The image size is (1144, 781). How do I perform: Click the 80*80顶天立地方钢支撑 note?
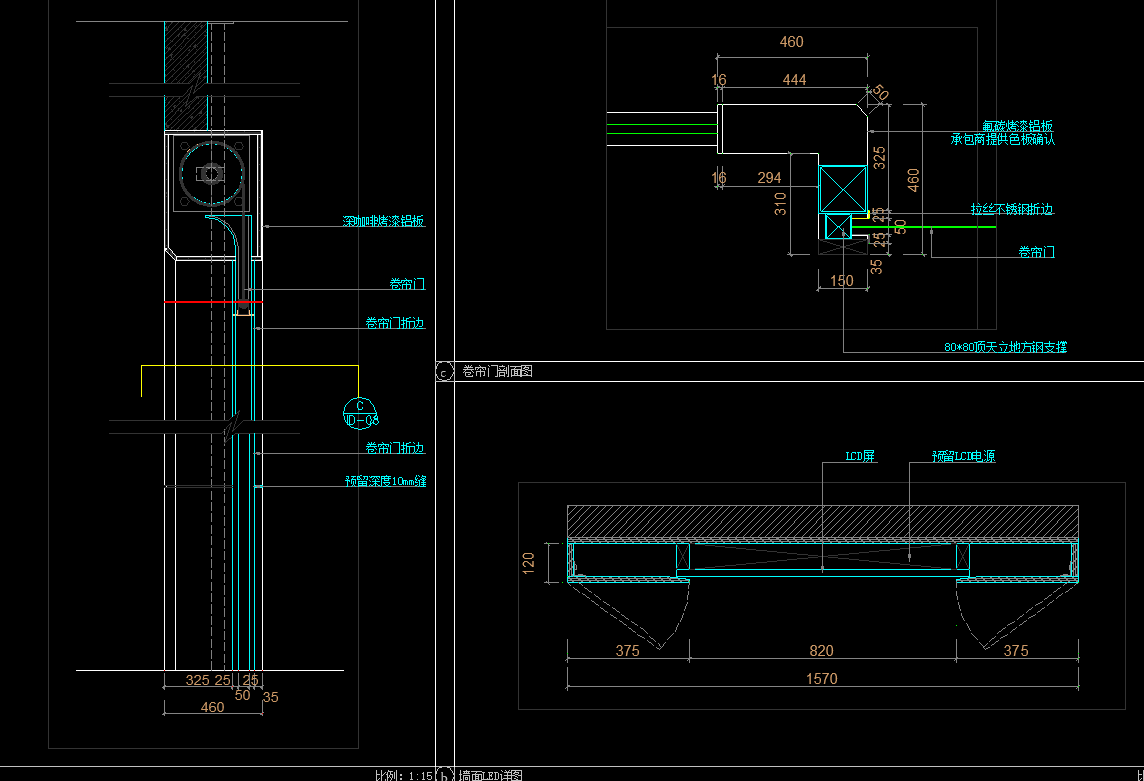[x=1005, y=347]
